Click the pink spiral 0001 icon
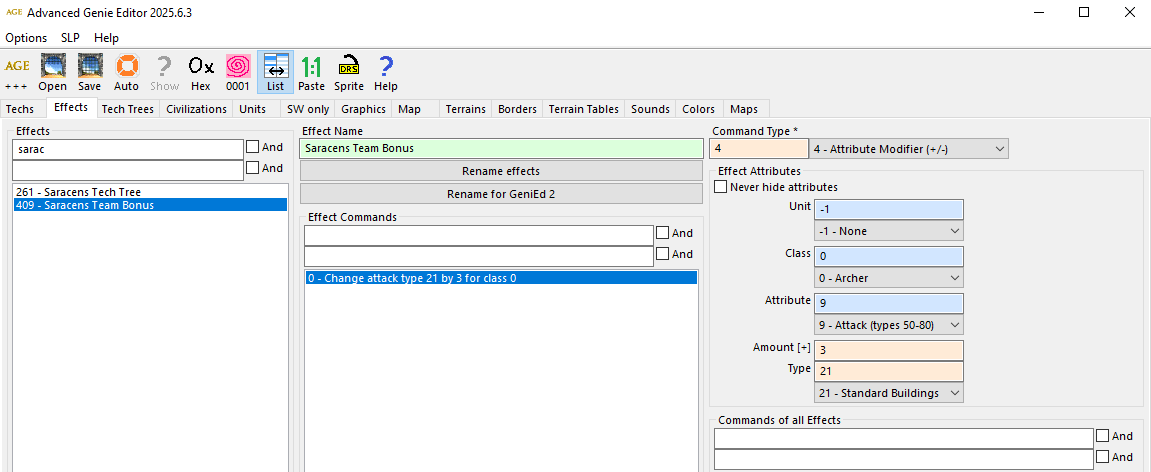Screen dimensions: 1151x472 (x=238, y=73)
